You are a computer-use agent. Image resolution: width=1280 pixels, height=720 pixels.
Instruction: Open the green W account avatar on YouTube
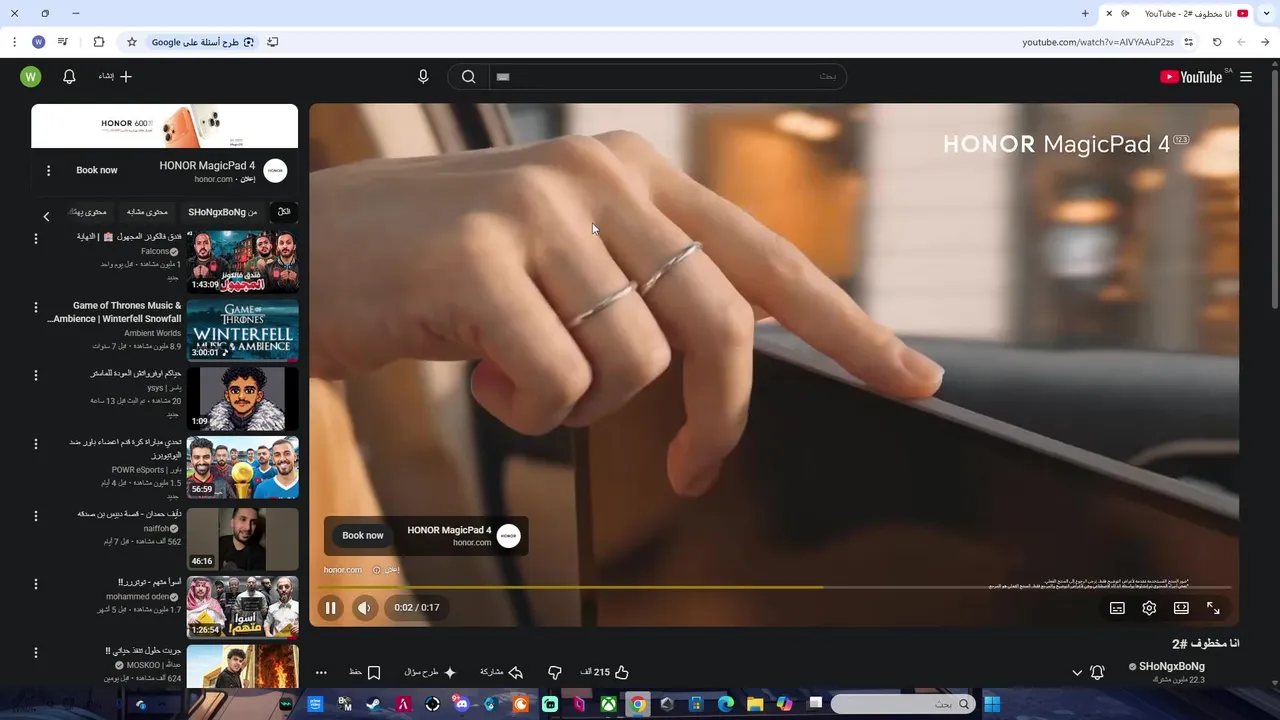pyautogui.click(x=31, y=77)
